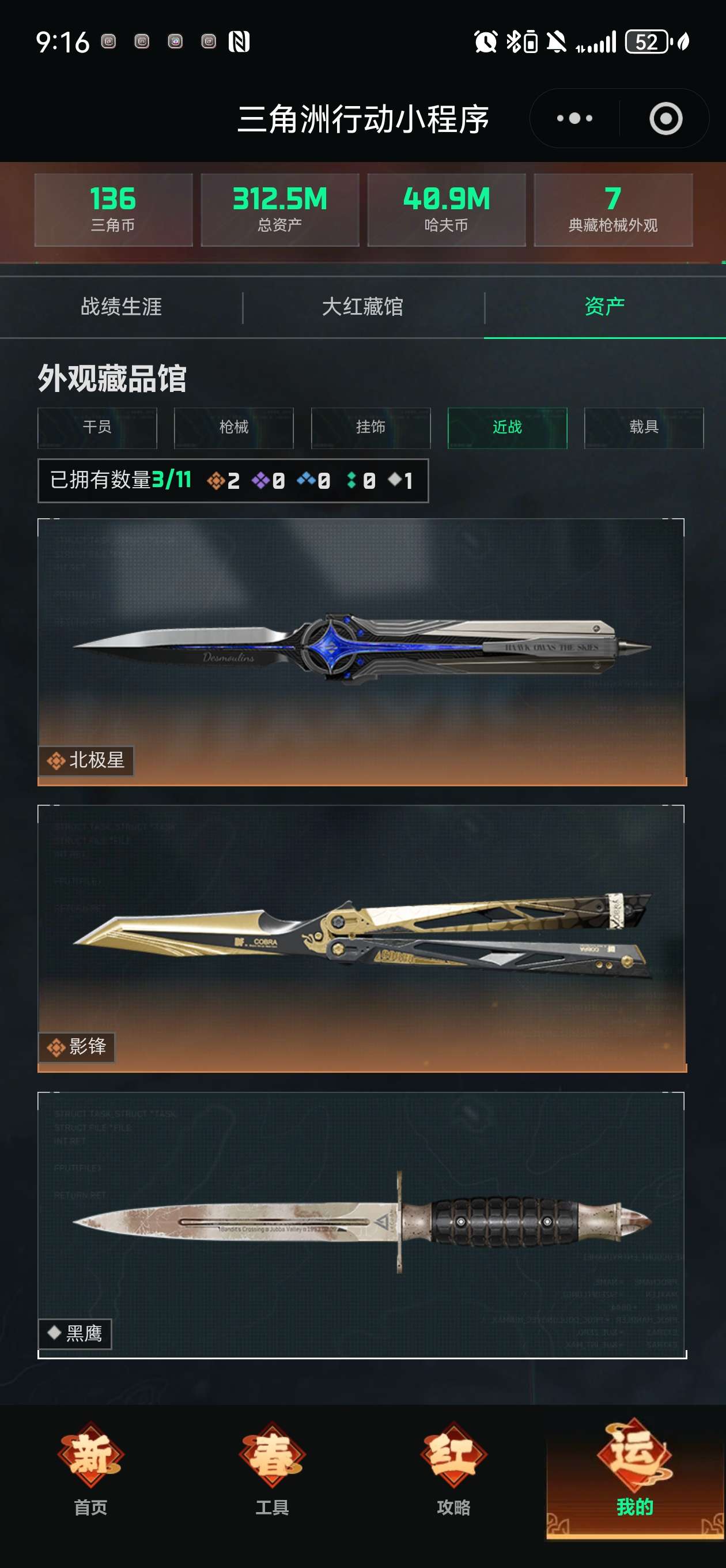
Task: Open the 影锋 butterfly knife card
Action: coord(361,938)
